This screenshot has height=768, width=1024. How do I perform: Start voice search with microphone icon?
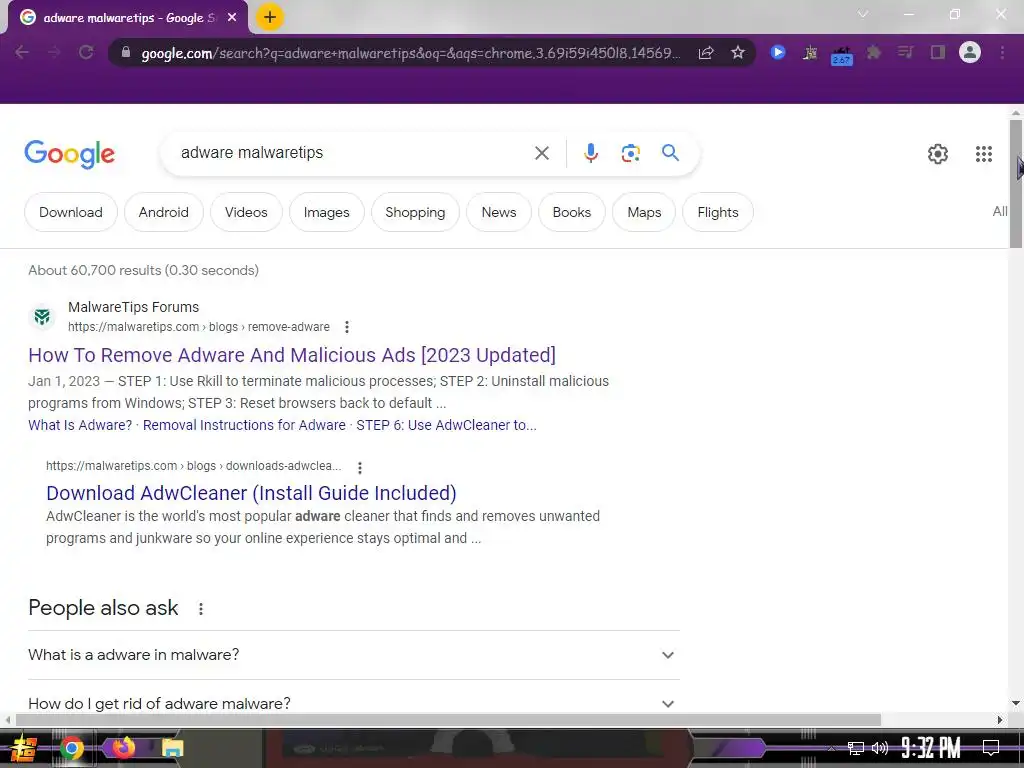[x=590, y=153]
